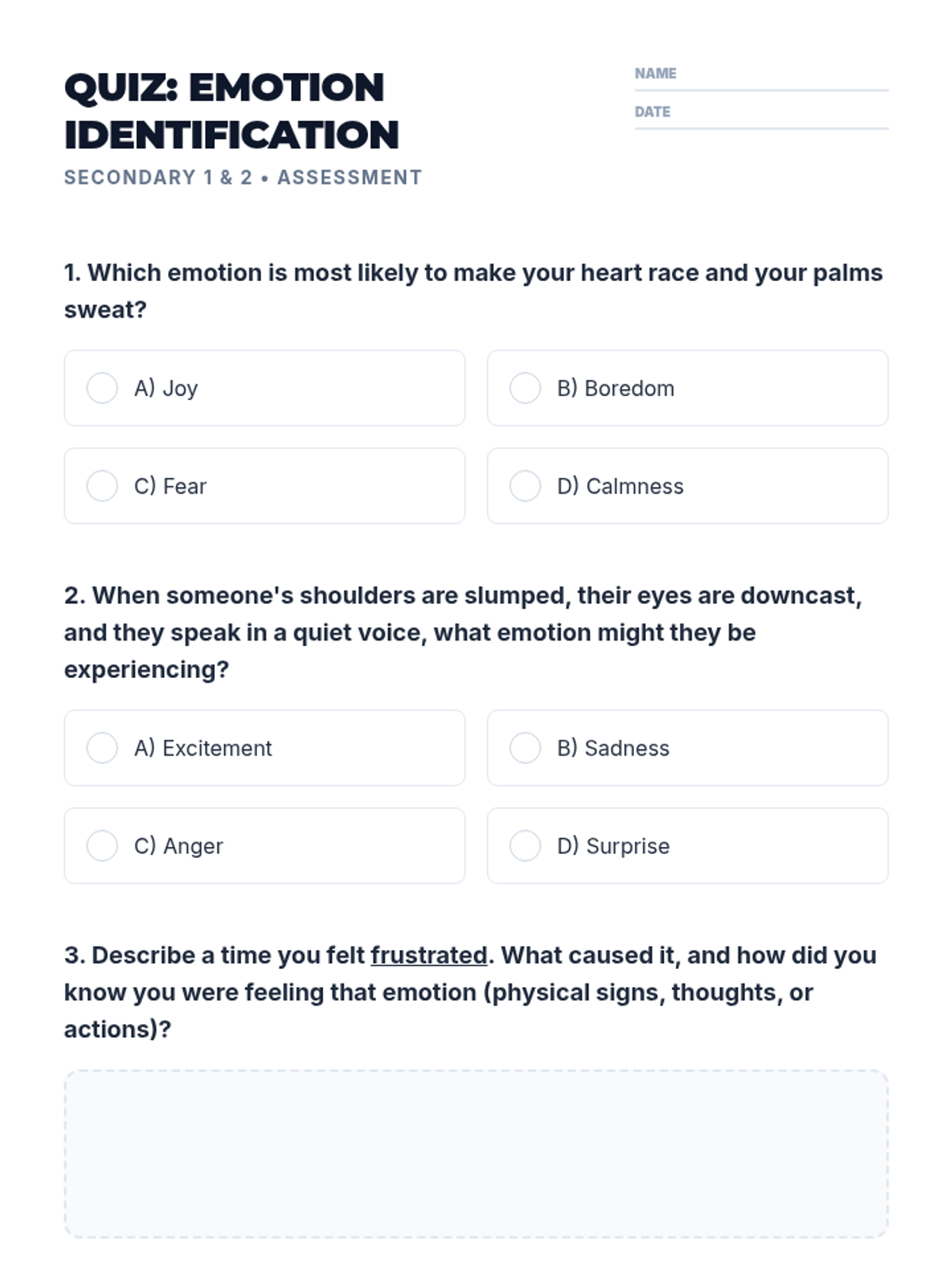The image size is (952, 1270).
Task: Click the 'Quiz: Emotion Identification' heading
Action: [x=231, y=111]
